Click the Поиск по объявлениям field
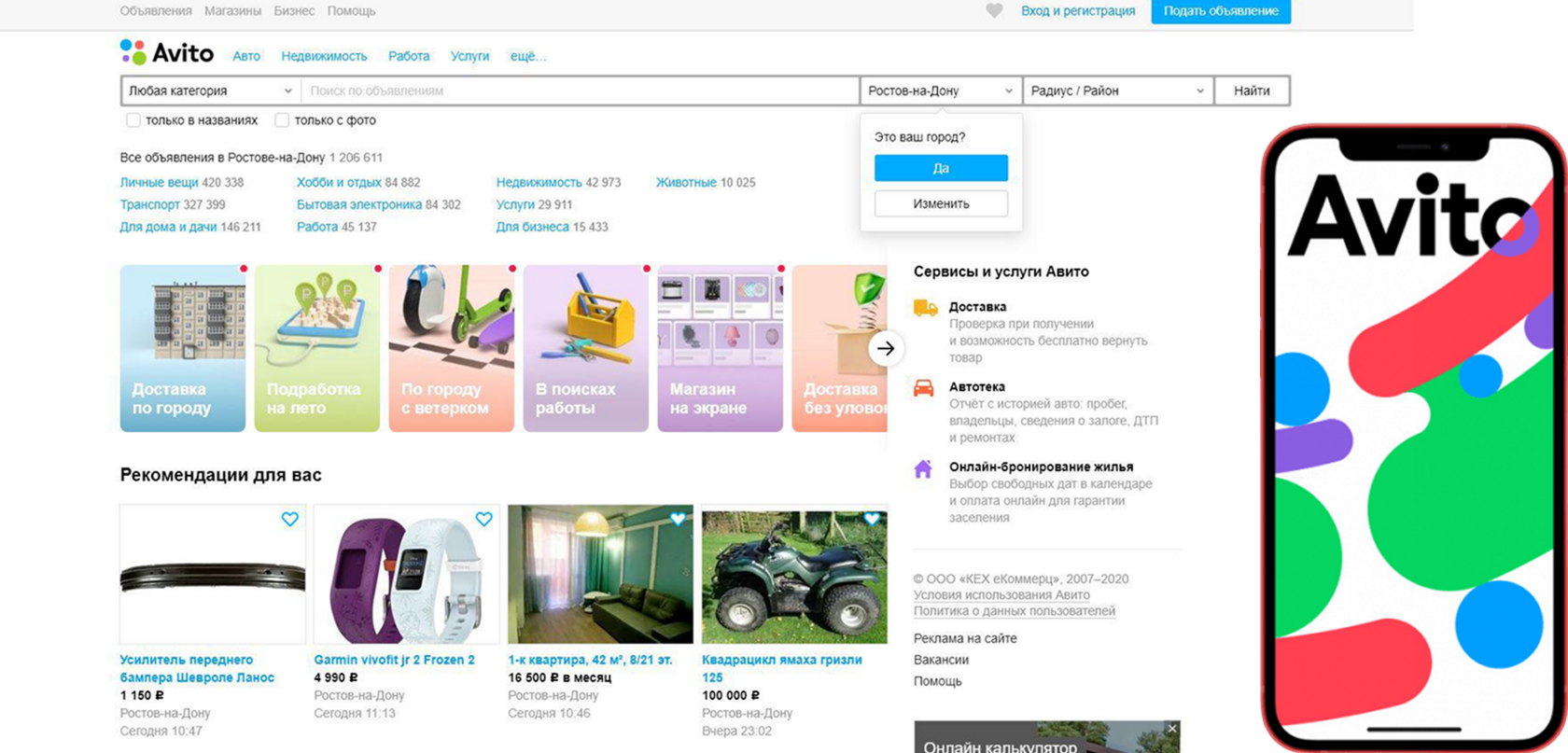The image size is (1568, 753). tap(580, 91)
